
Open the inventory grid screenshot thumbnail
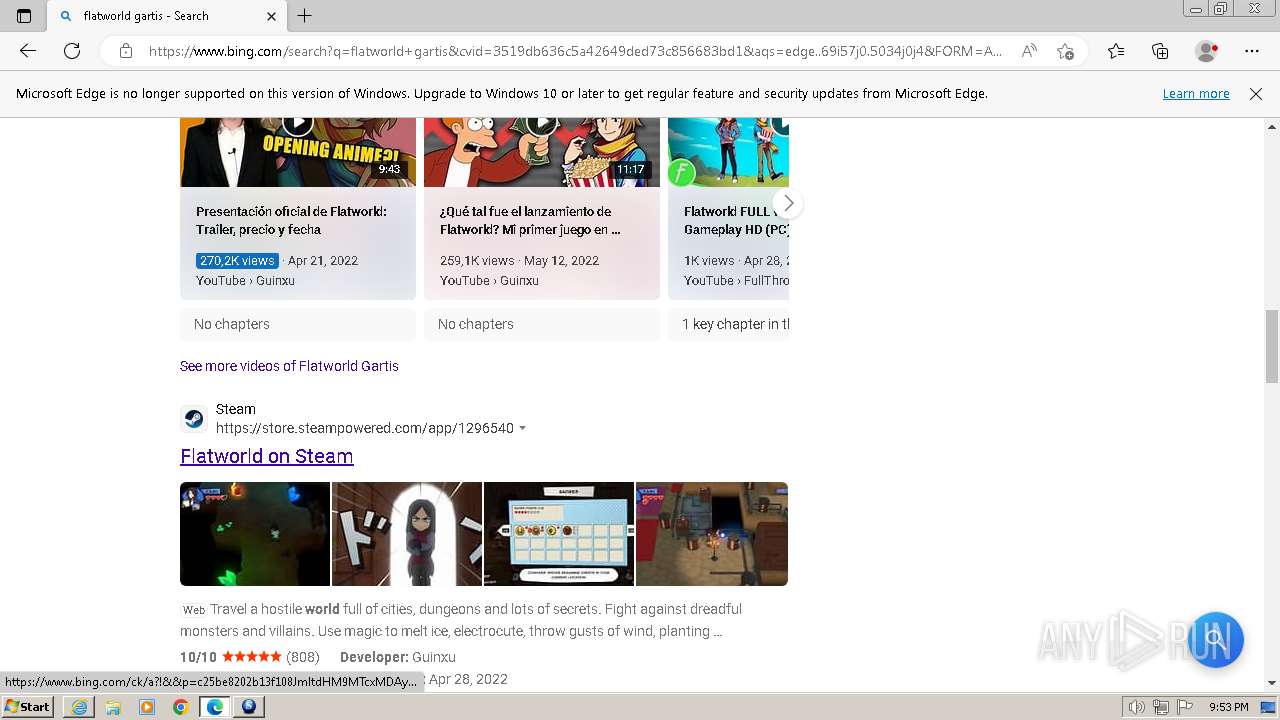tap(559, 534)
